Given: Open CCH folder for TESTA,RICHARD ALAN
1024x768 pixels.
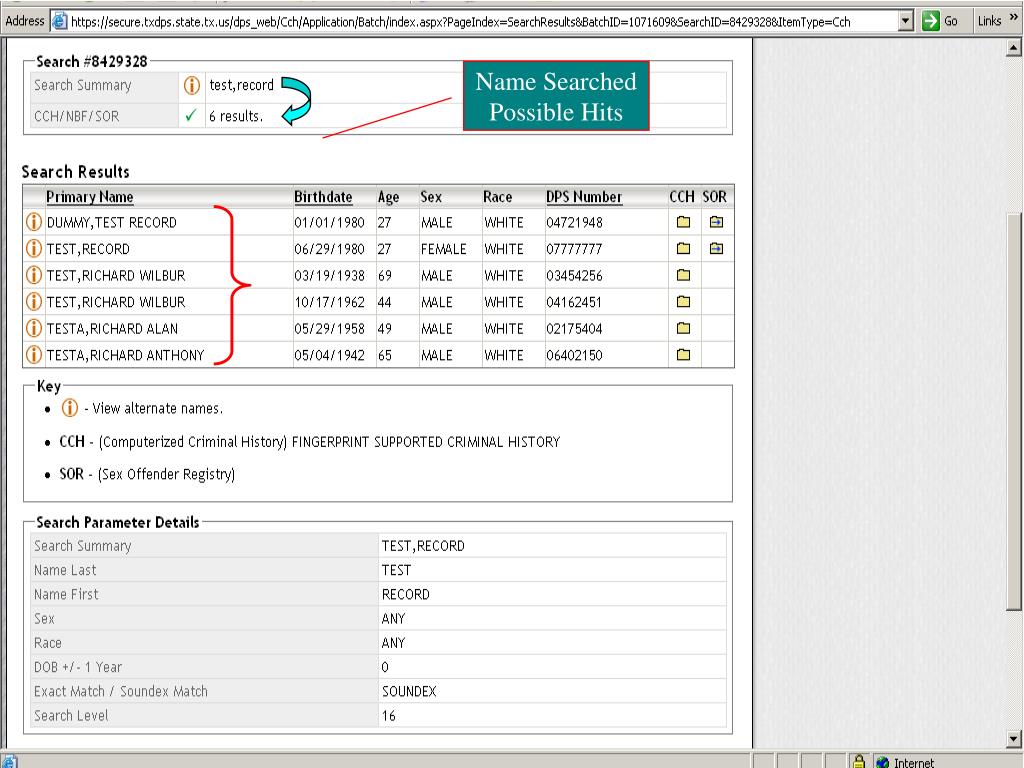Looking at the screenshot, I should 683,328.
